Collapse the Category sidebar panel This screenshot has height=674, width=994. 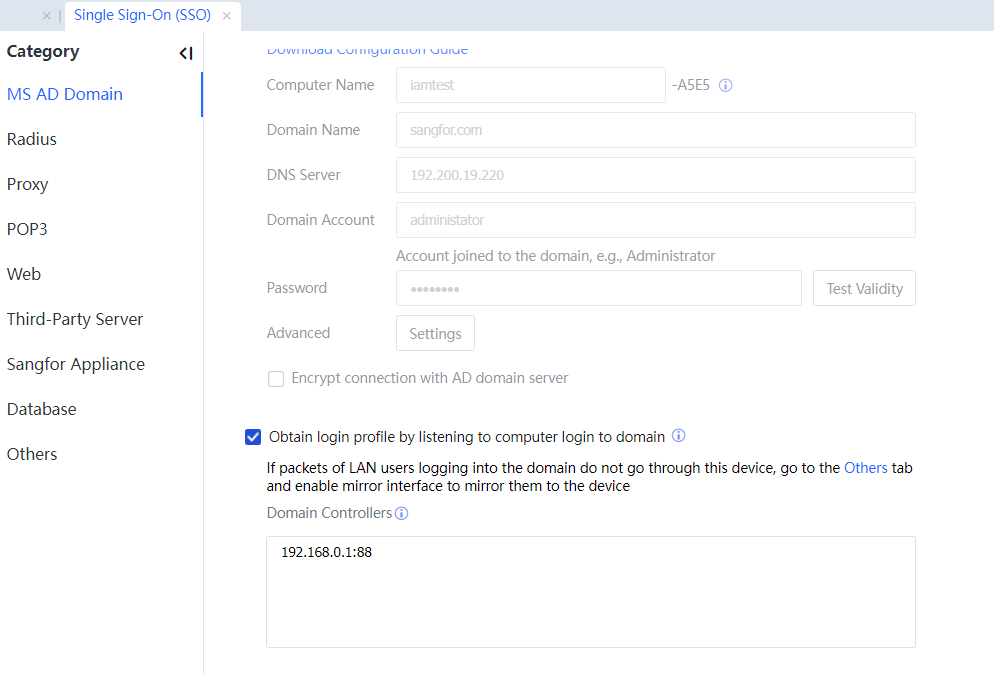[185, 53]
